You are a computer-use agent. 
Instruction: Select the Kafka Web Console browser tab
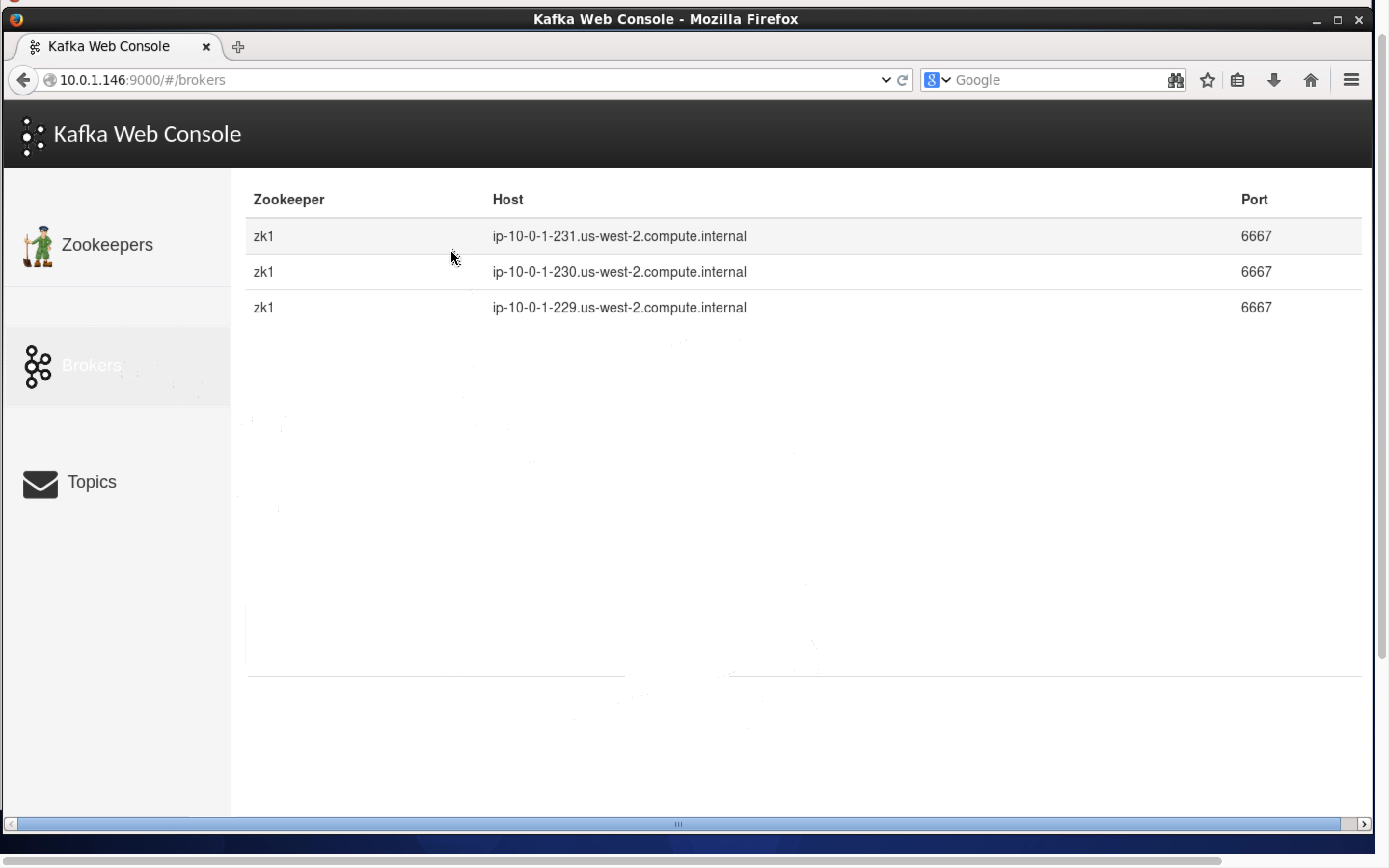[x=118, y=46]
